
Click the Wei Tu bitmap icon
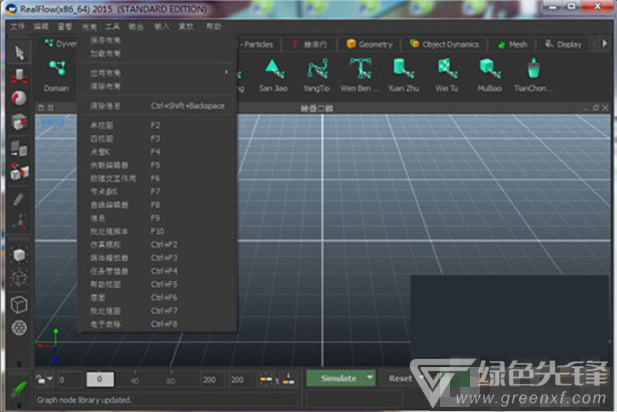click(x=447, y=76)
